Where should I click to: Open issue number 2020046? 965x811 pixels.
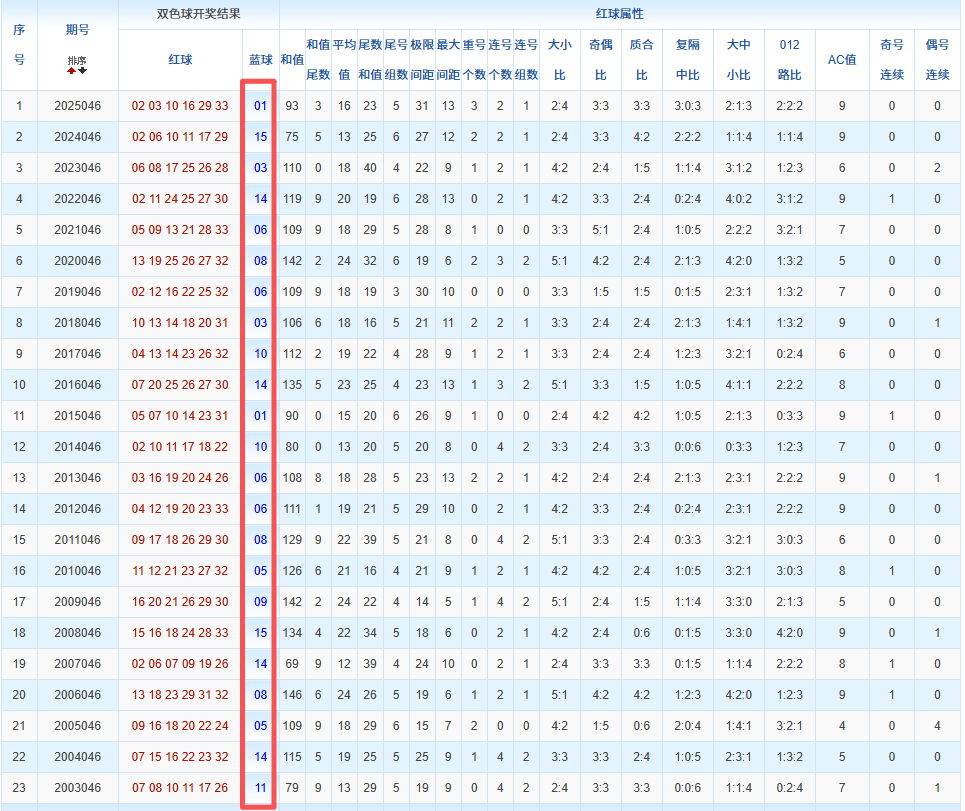(x=77, y=261)
